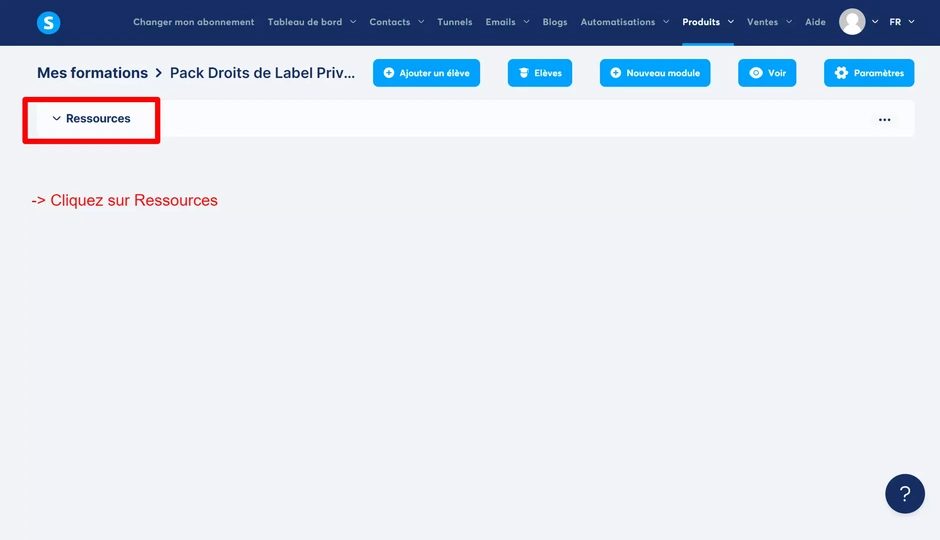Click the Elèves button

pyautogui.click(x=540, y=73)
